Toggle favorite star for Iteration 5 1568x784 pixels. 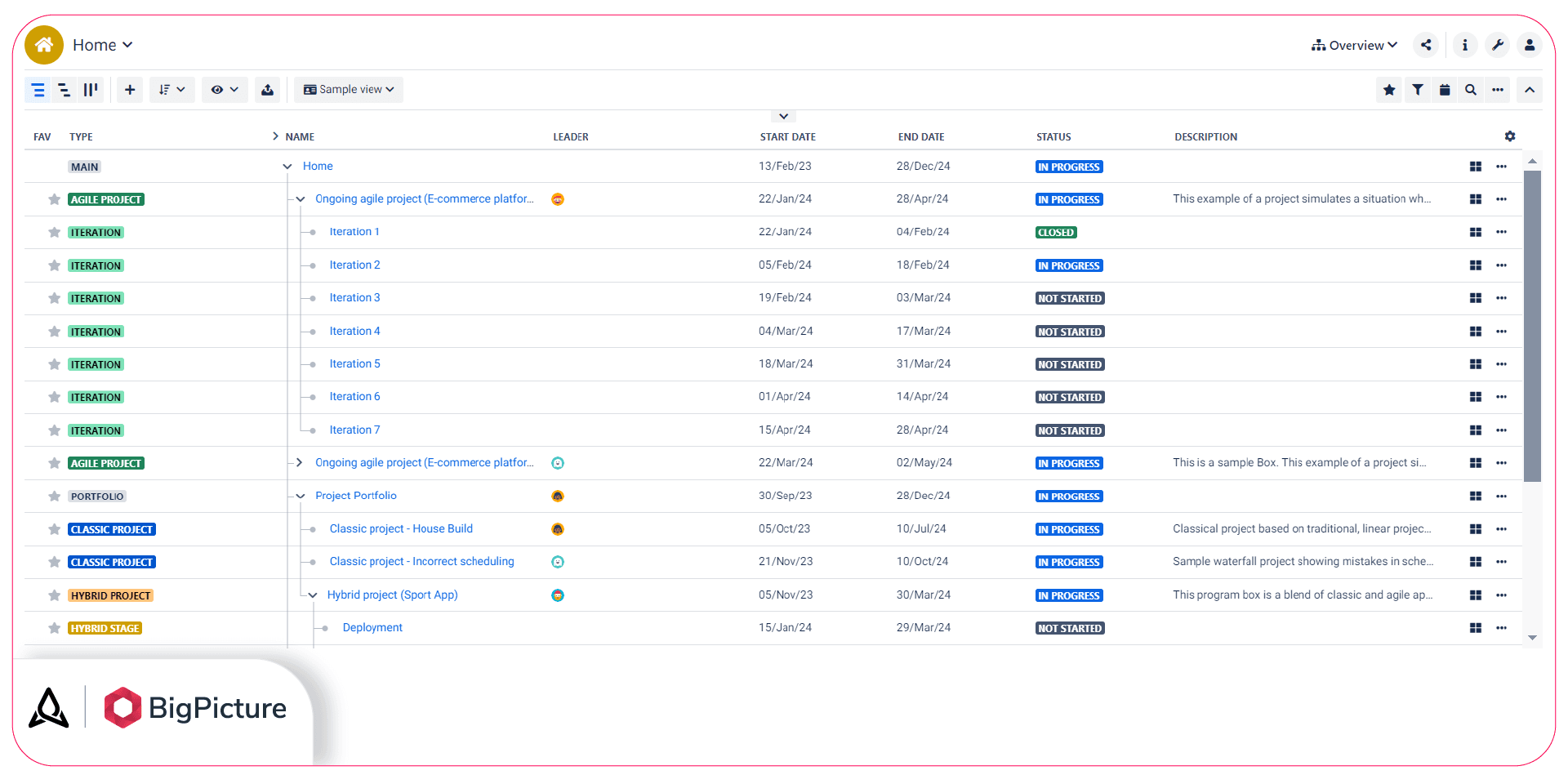coord(54,364)
